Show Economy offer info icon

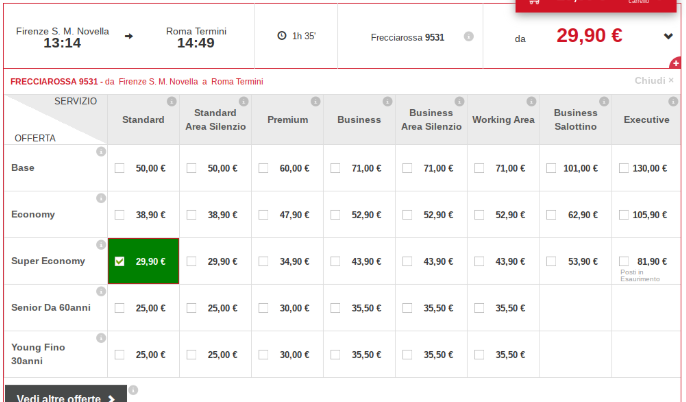[101, 198]
